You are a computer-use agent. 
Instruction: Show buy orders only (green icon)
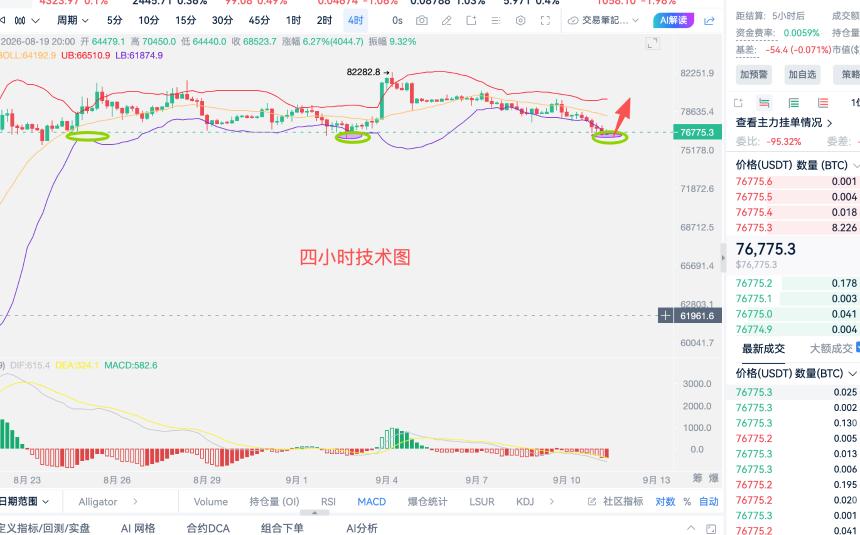click(794, 103)
